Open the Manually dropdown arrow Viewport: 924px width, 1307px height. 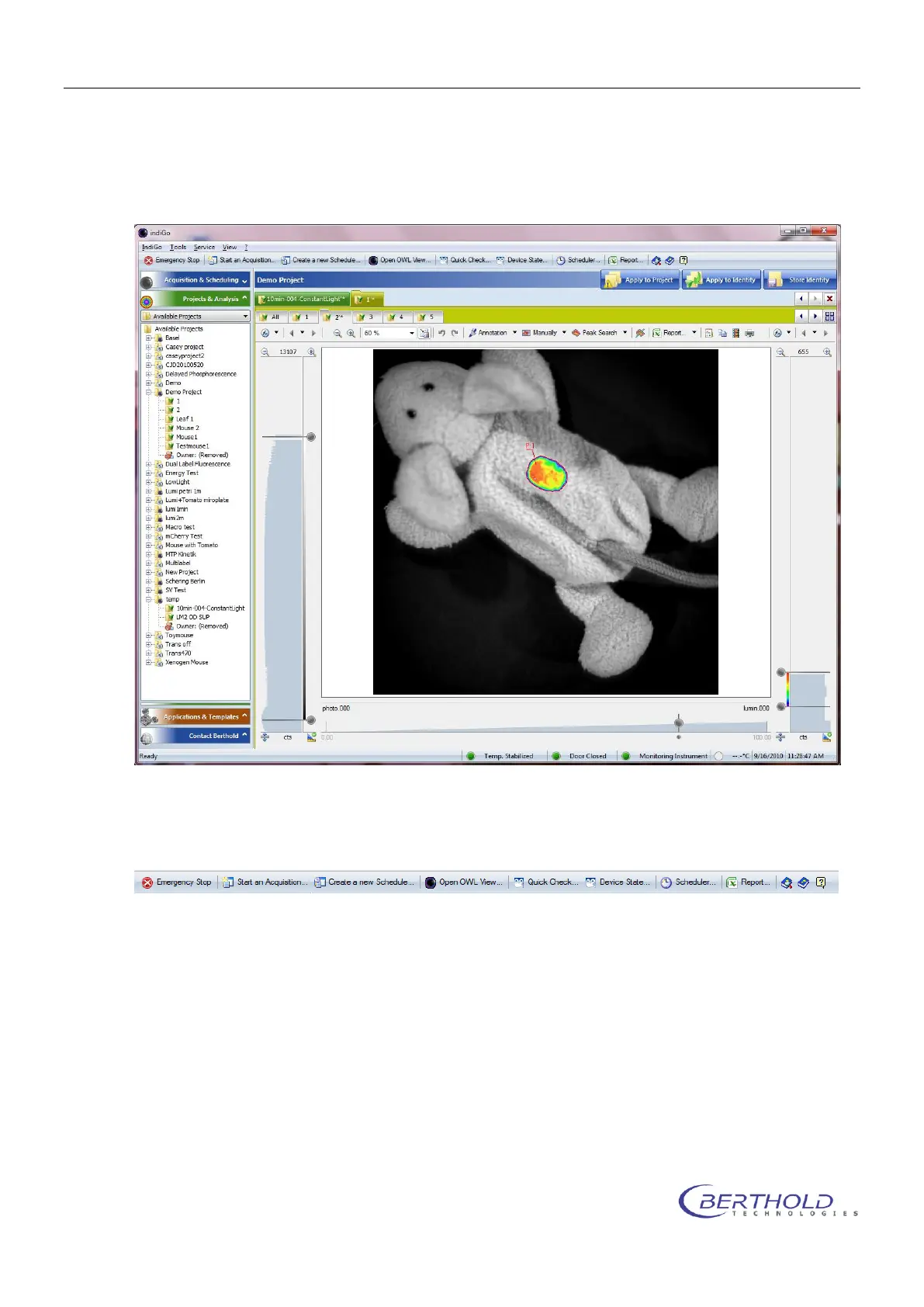point(564,333)
